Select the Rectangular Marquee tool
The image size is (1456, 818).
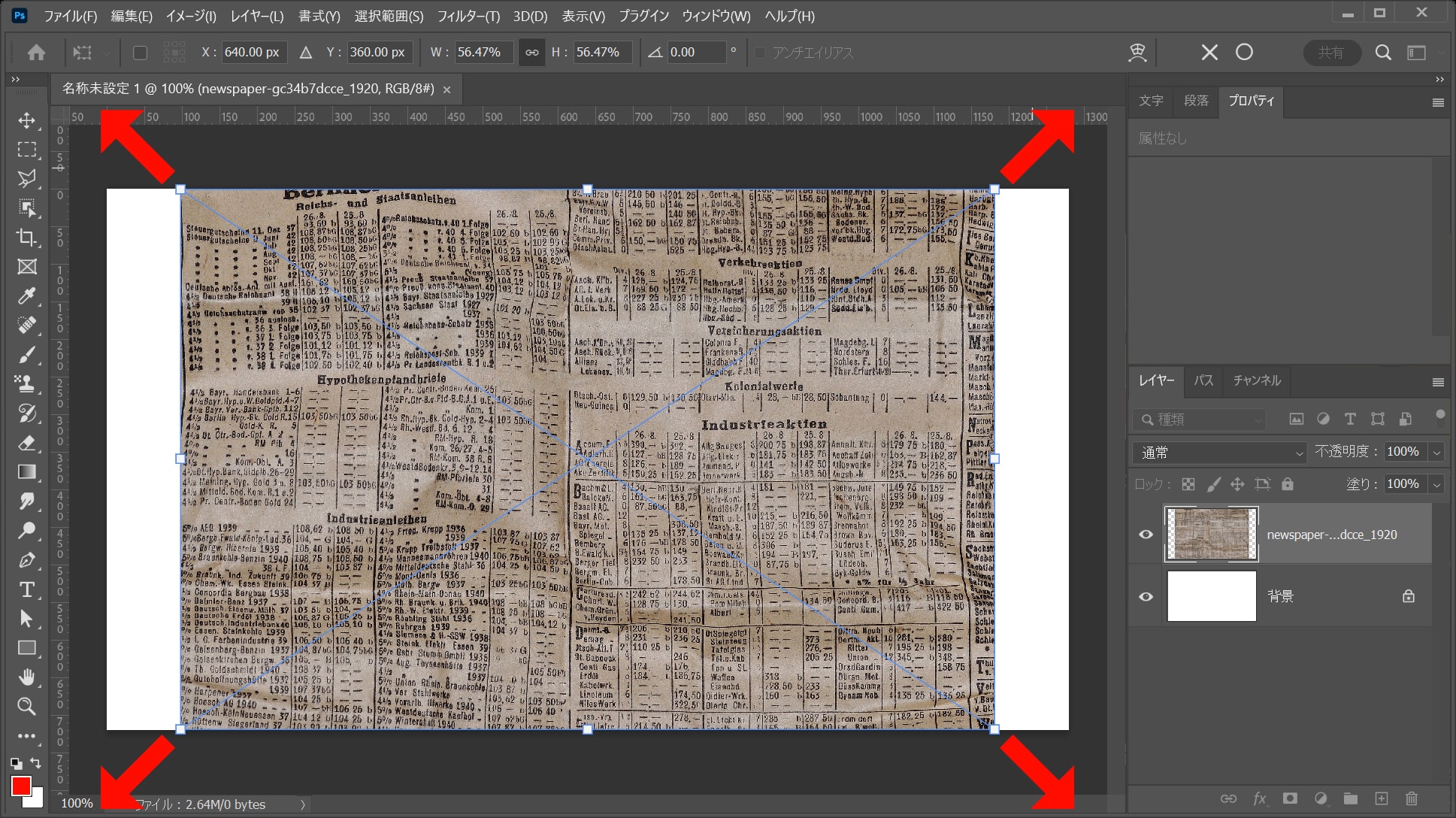27,150
